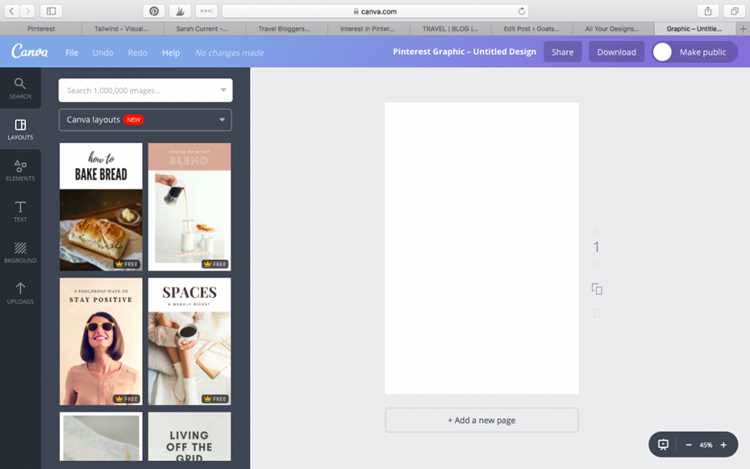This screenshot has height=469, width=750.
Task: Click the Share button
Action: tap(562, 52)
